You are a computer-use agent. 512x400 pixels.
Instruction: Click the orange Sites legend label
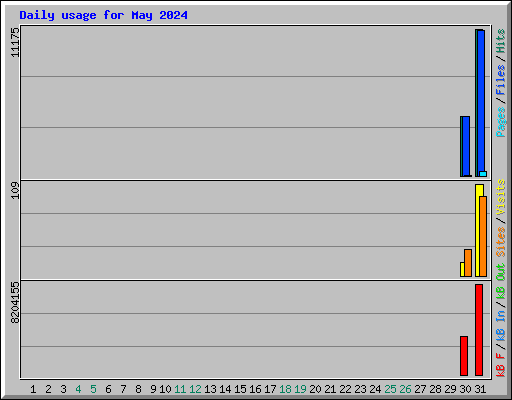501,241
